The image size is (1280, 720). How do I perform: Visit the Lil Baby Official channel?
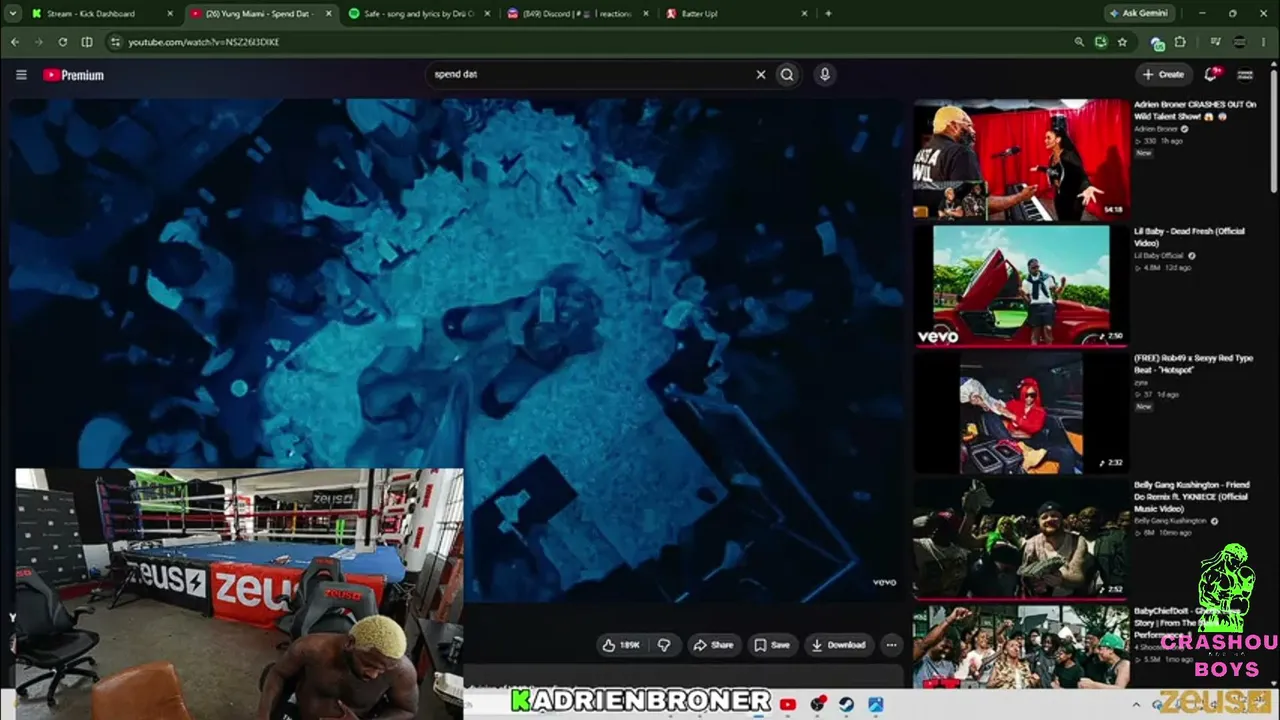point(1159,256)
